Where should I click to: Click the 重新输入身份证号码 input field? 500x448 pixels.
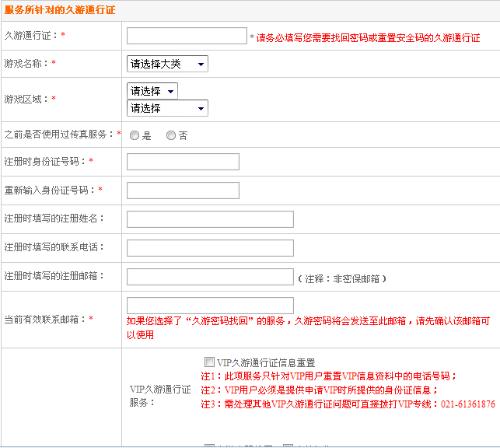(183, 190)
